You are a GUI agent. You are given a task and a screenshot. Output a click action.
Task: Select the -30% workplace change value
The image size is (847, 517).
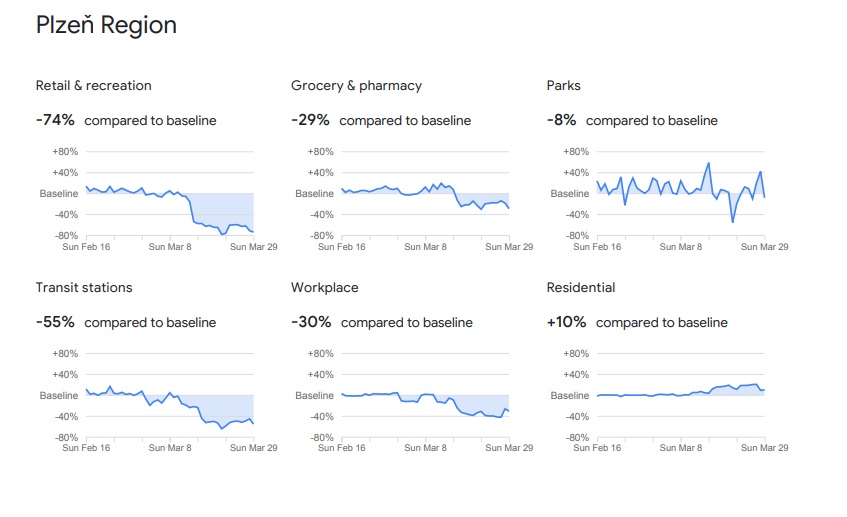311,322
